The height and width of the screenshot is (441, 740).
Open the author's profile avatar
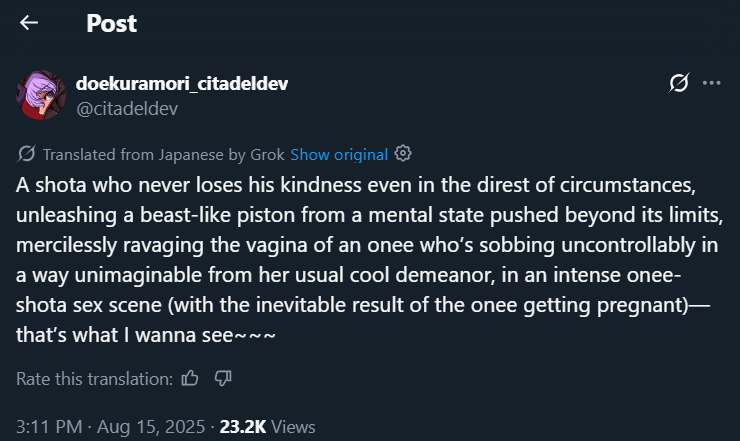pos(41,95)
